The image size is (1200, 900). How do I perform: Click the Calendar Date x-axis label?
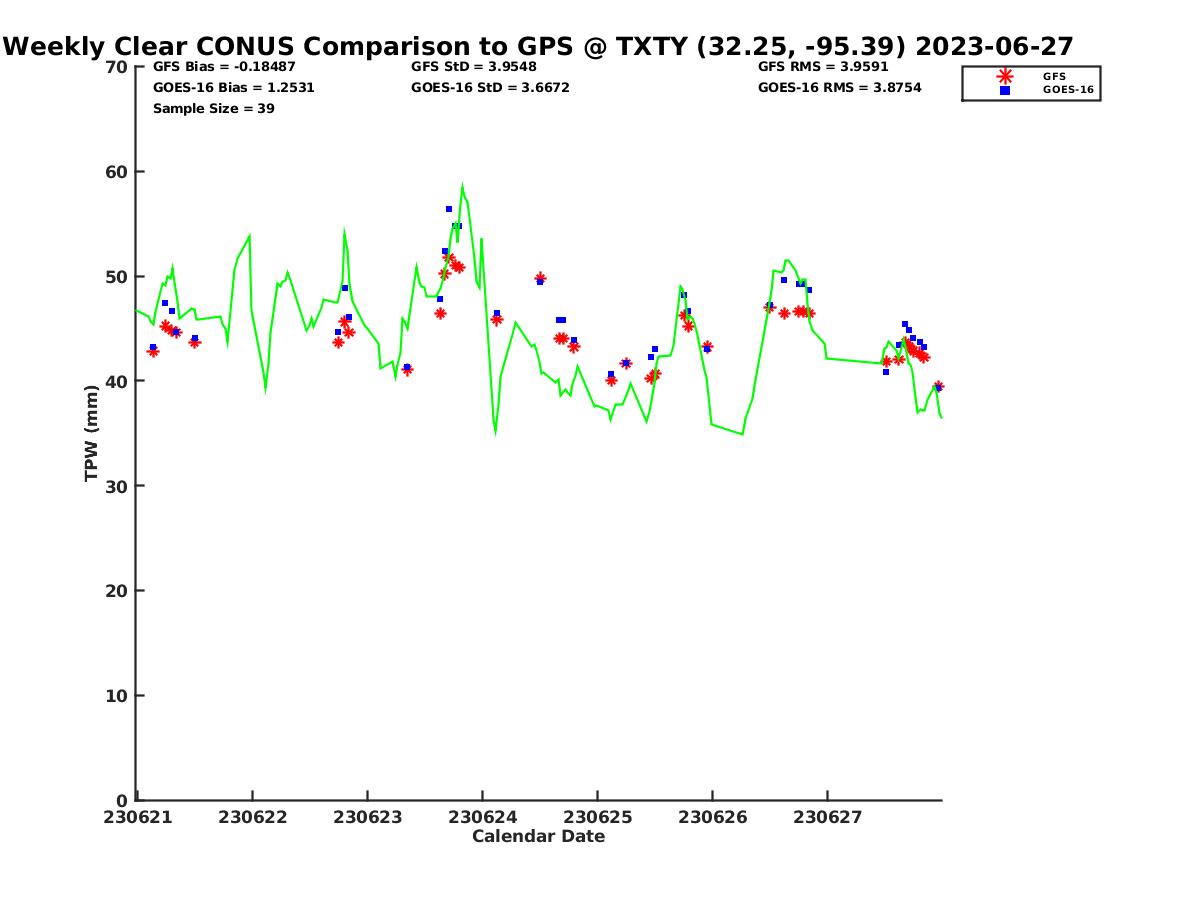coord(538,837)
